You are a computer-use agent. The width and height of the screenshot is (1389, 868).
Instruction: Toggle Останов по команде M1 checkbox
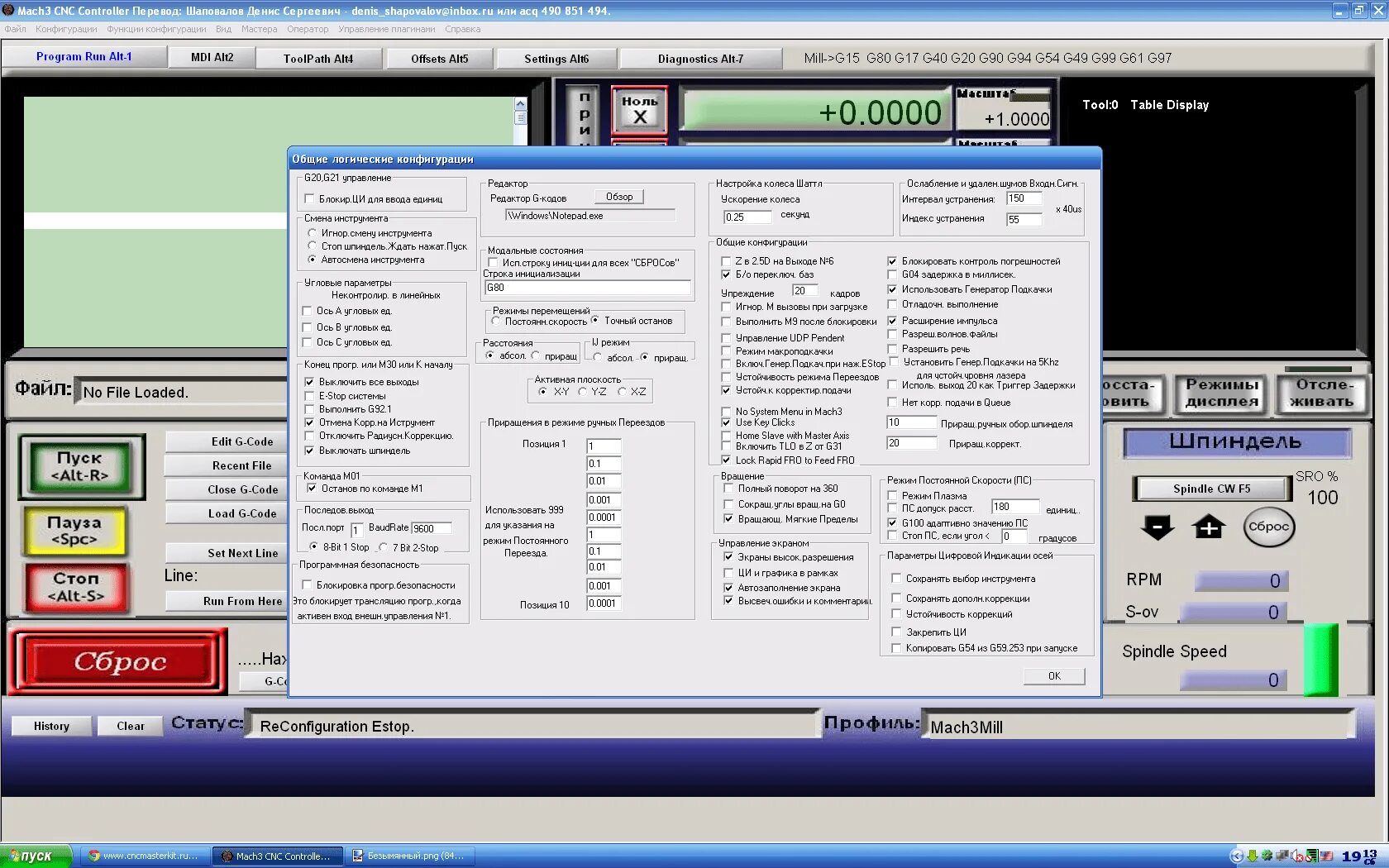[x=312, y=489]
